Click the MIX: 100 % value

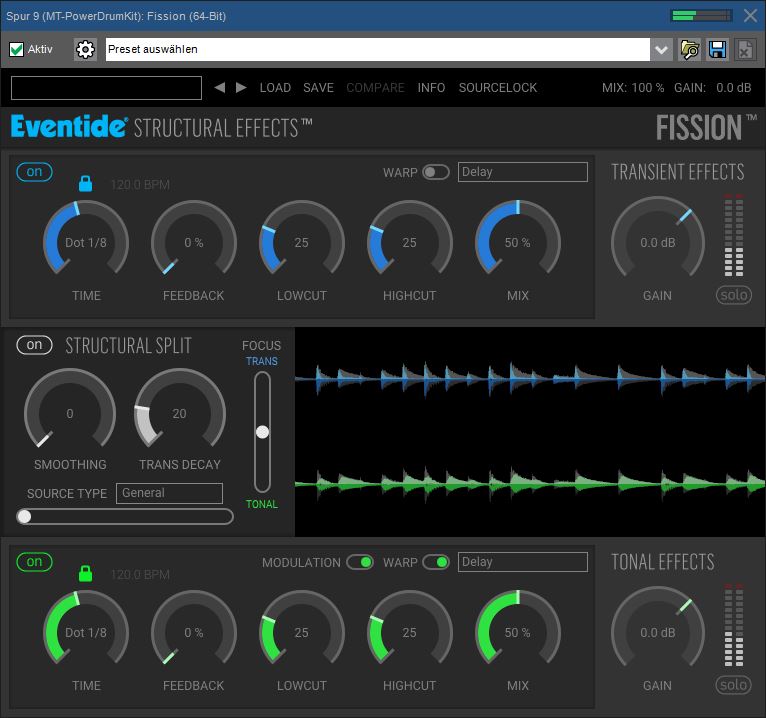click(633, 88)
